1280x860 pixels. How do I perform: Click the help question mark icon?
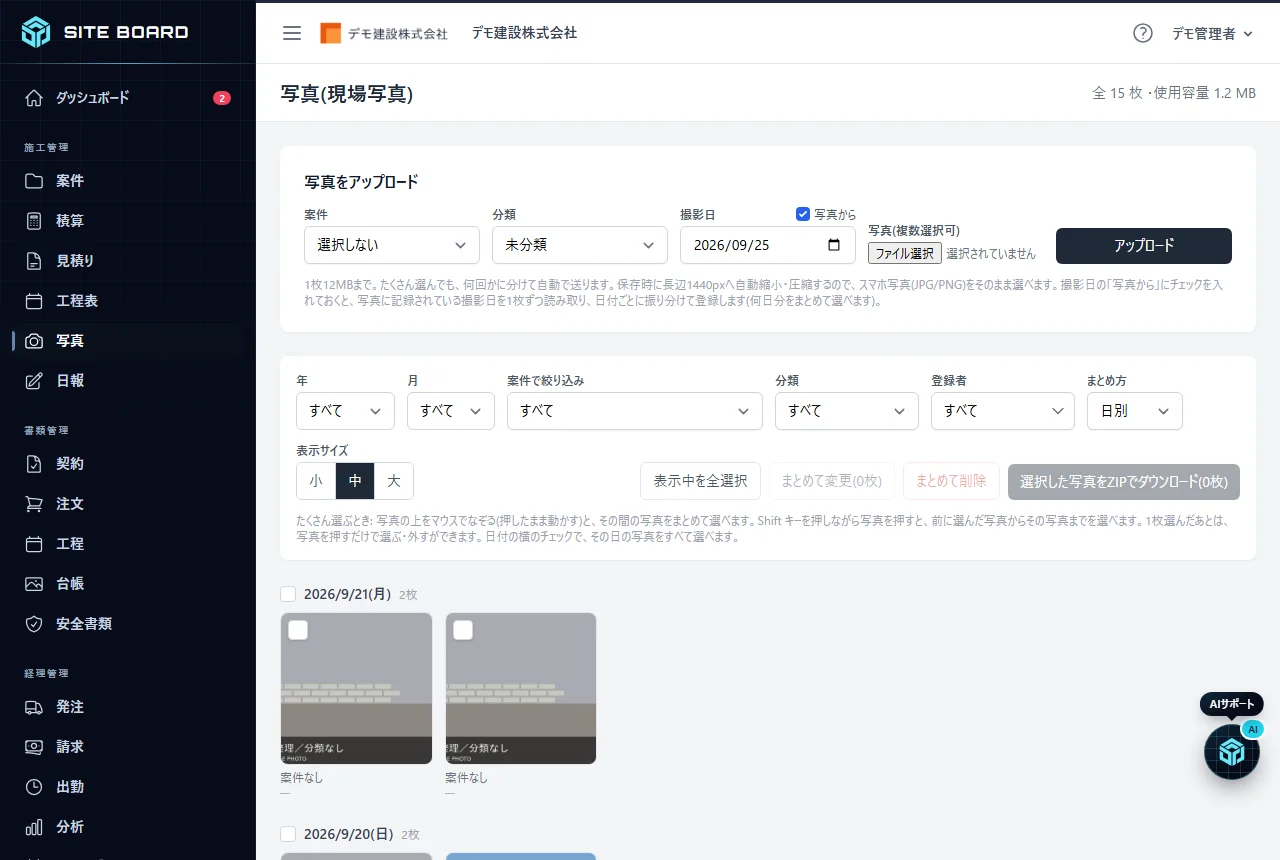(x=1143, y=33)
